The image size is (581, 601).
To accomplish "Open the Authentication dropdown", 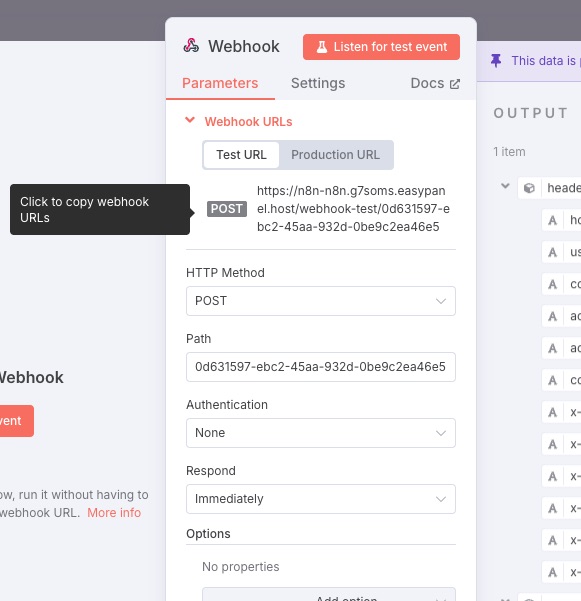I will point(321,433).
